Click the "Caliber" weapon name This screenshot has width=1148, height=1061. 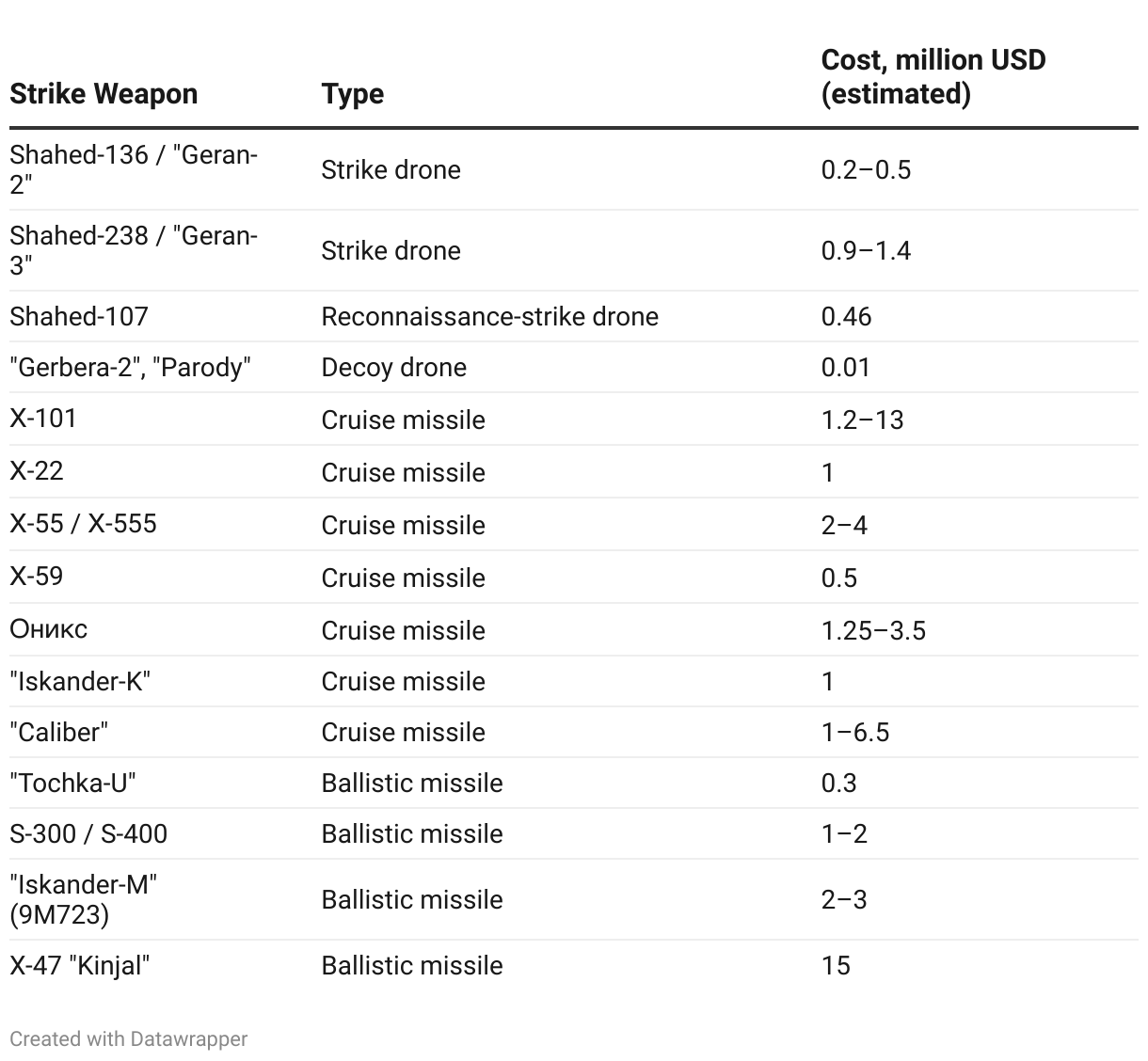pyautogui.click(x=59, y=732)
